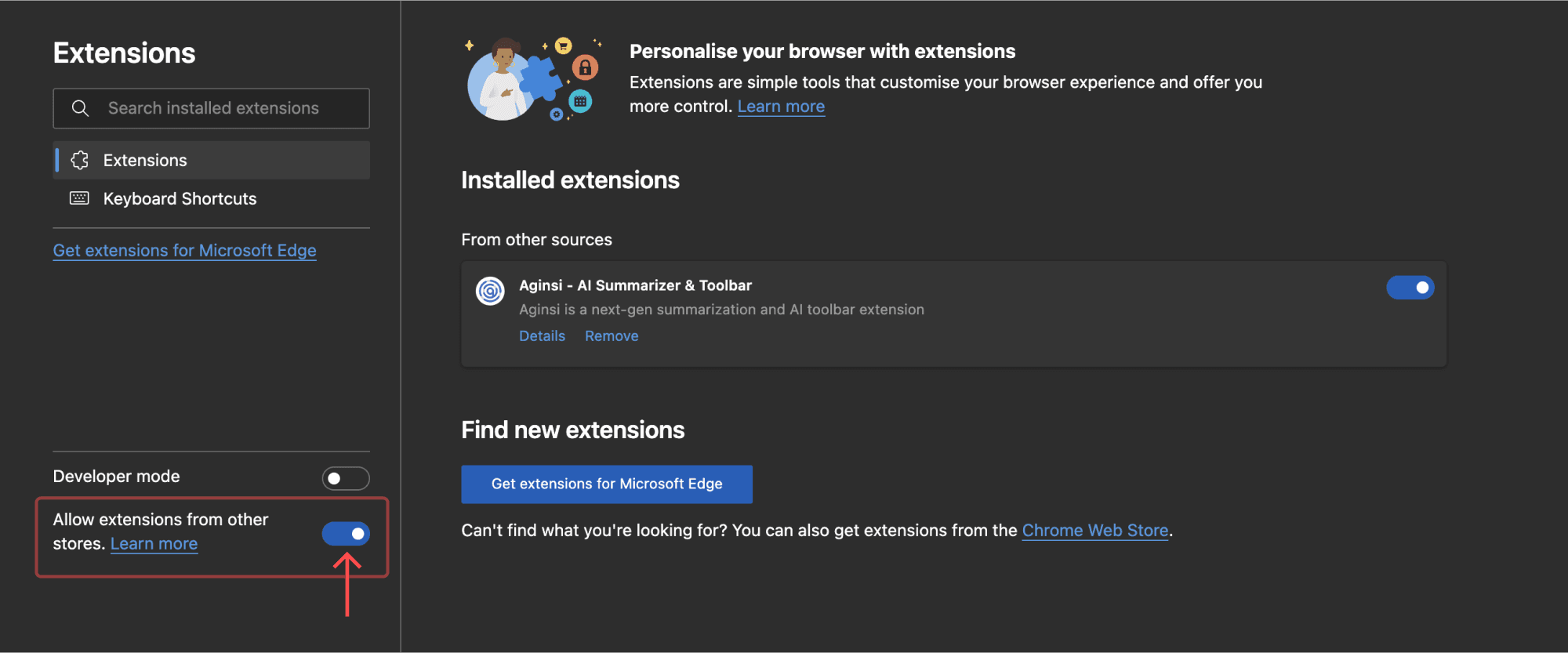This screenshot has height=653, width=1568.
Task: Select the Extensions sidebar item
Action: pyautogui.click(x=212, y=160)
